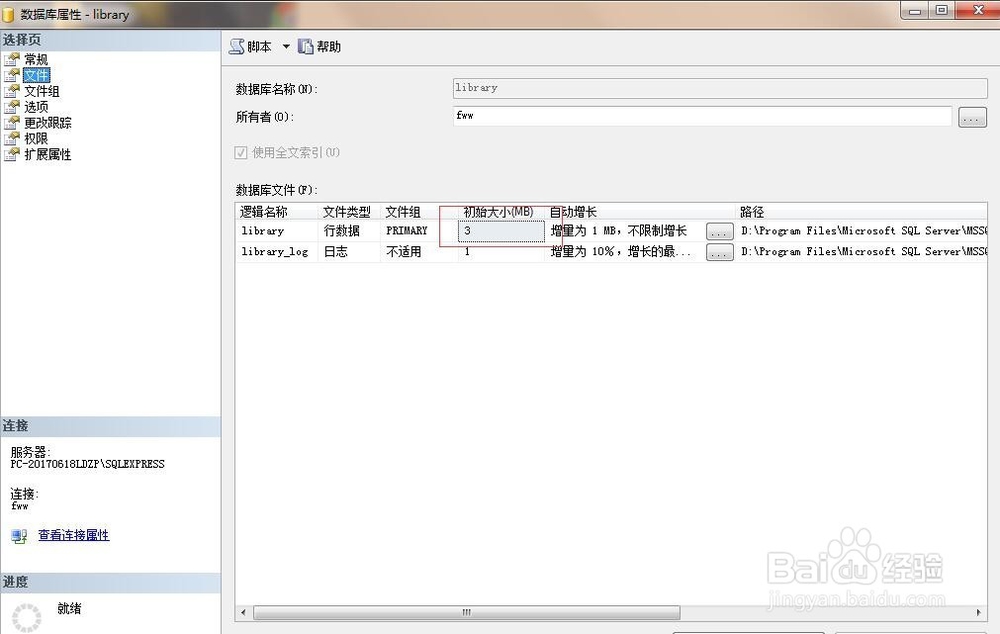Select the library logical name cell
This screenshot has width=1000, height=634.
pos(276,231)
